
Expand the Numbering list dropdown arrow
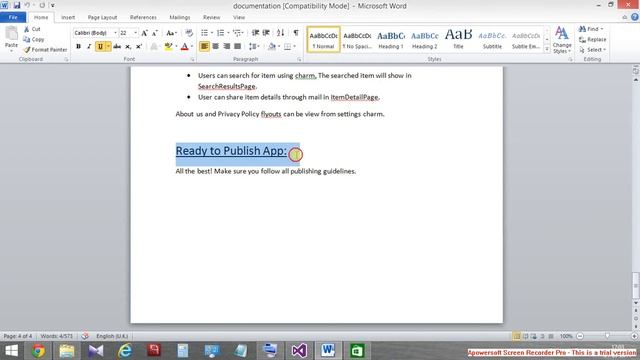[228, 33]
